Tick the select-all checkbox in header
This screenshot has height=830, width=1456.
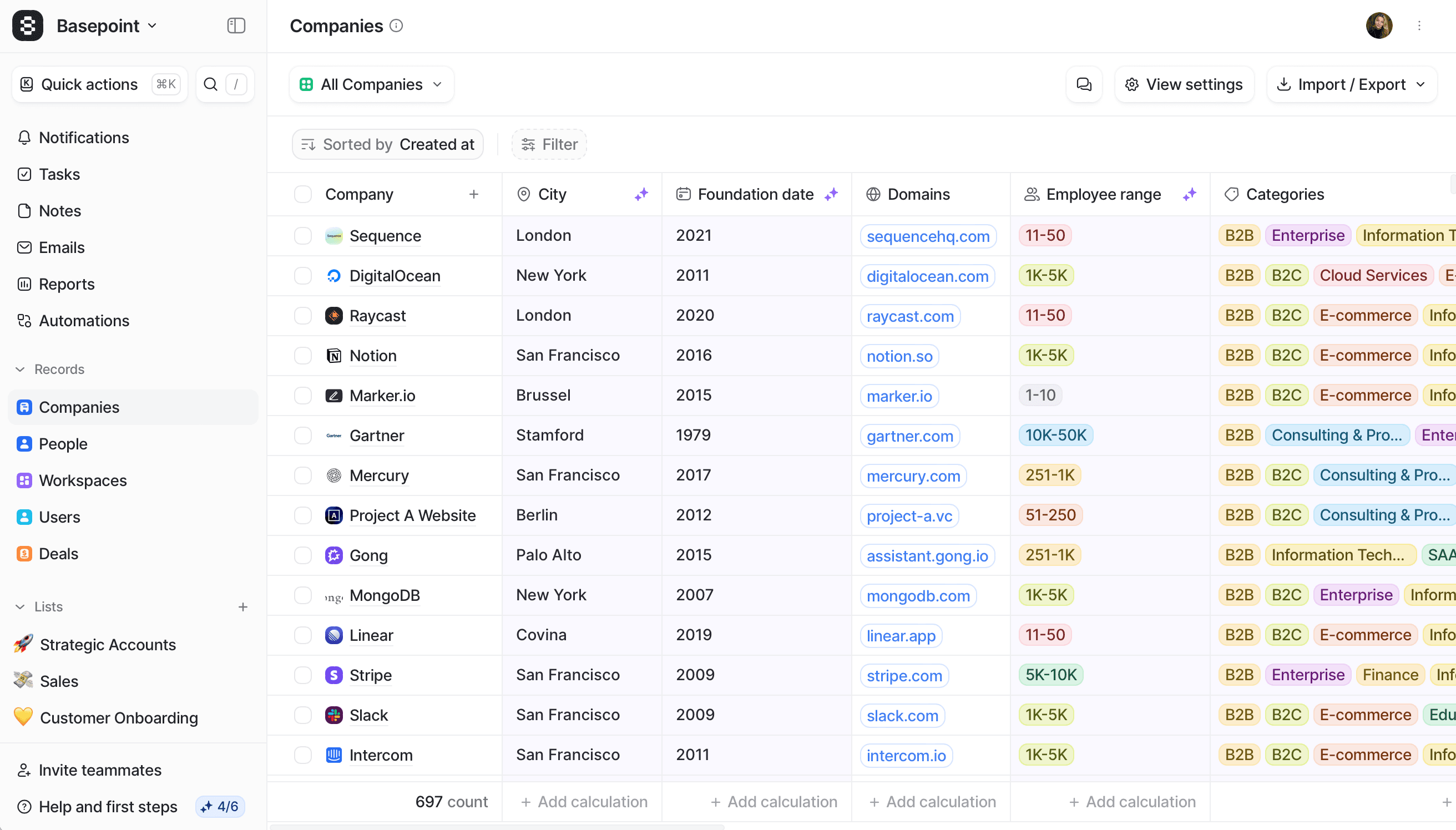(303, 194)
